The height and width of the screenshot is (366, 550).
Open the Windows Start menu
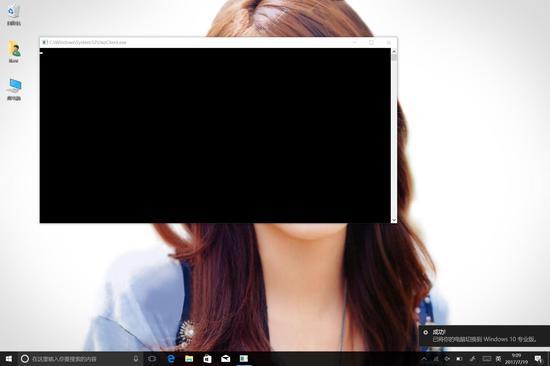[x=9, y=359]
